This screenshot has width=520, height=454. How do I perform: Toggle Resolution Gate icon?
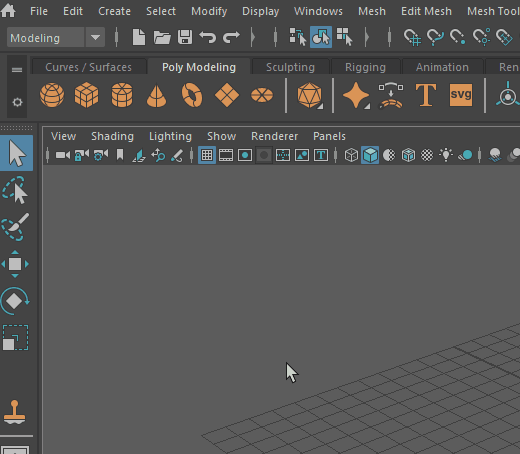tap(245, 155)
